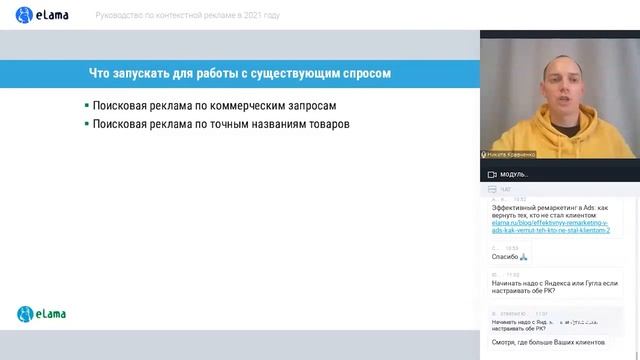Click bullet 'Поисковая реклама по коммерческим запросам'

coord(214,106)
